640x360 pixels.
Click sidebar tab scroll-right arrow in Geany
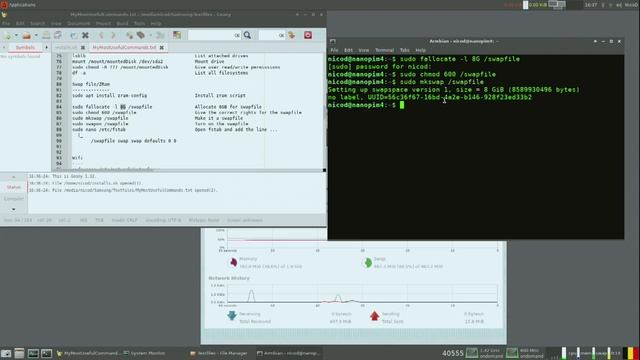point(46,47)
